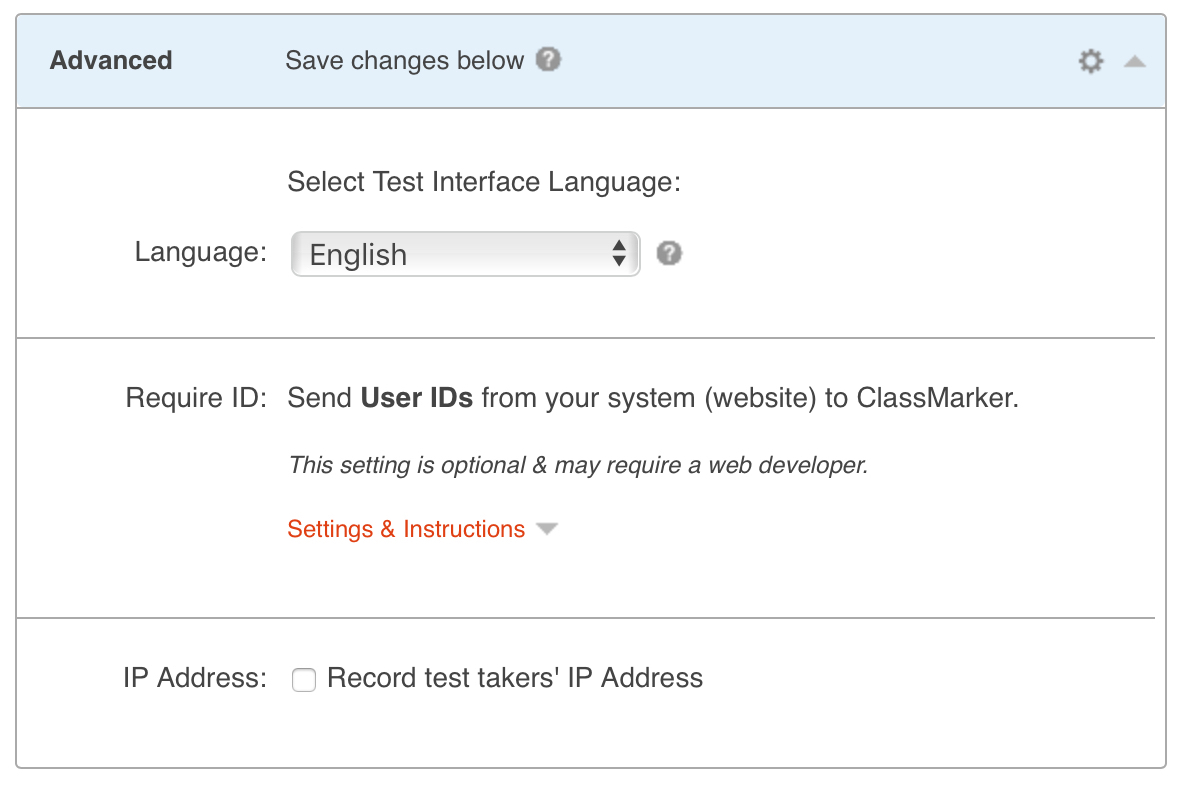Image resolution: width=1186 pixels, height=798 pixels.
Task: Click the "IP Address:" label
Action: coord(195,678)
